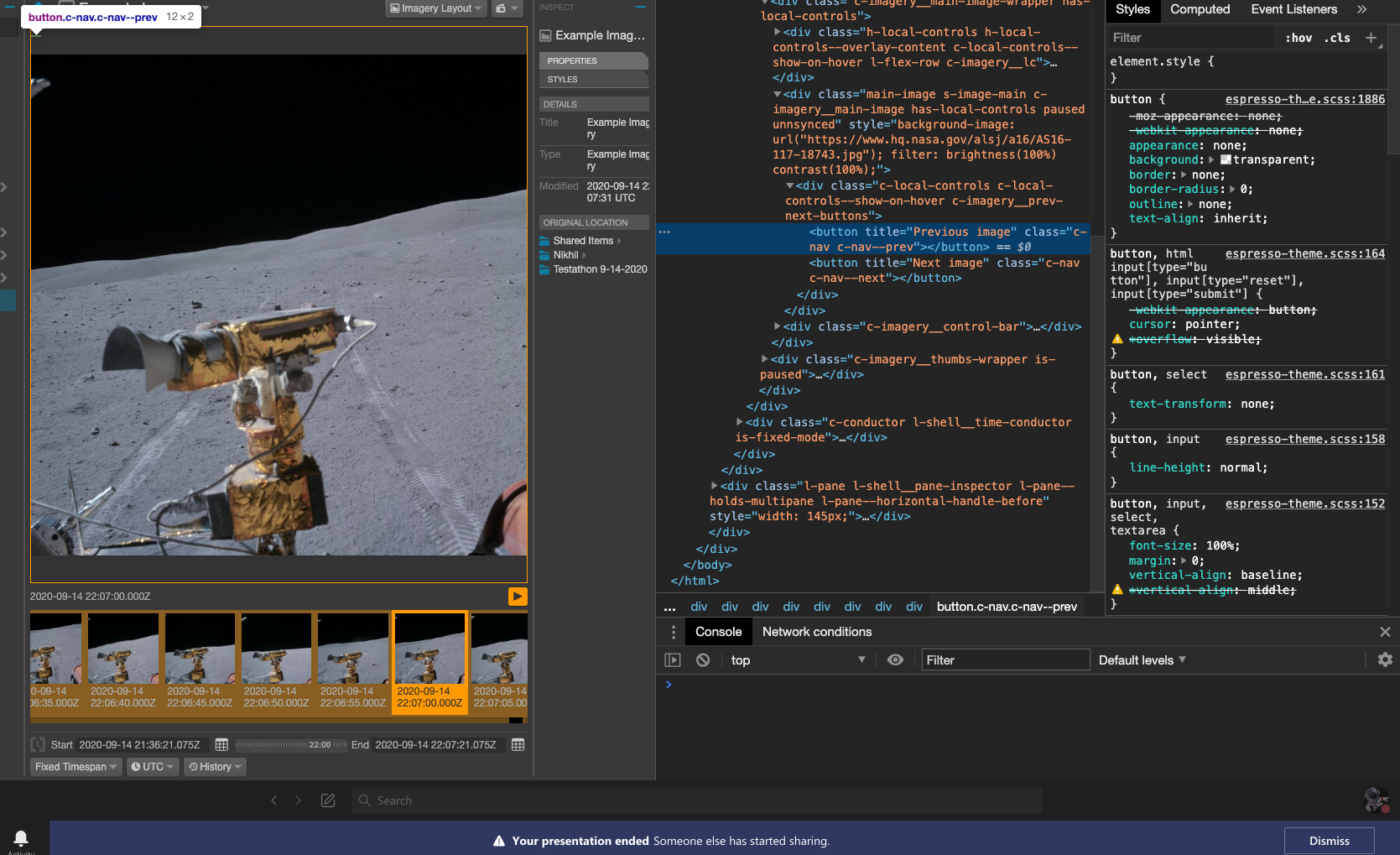The image size is (1400, 855).
Task: Dismiss the presentation ended banner
Action: pos(1329,841)
